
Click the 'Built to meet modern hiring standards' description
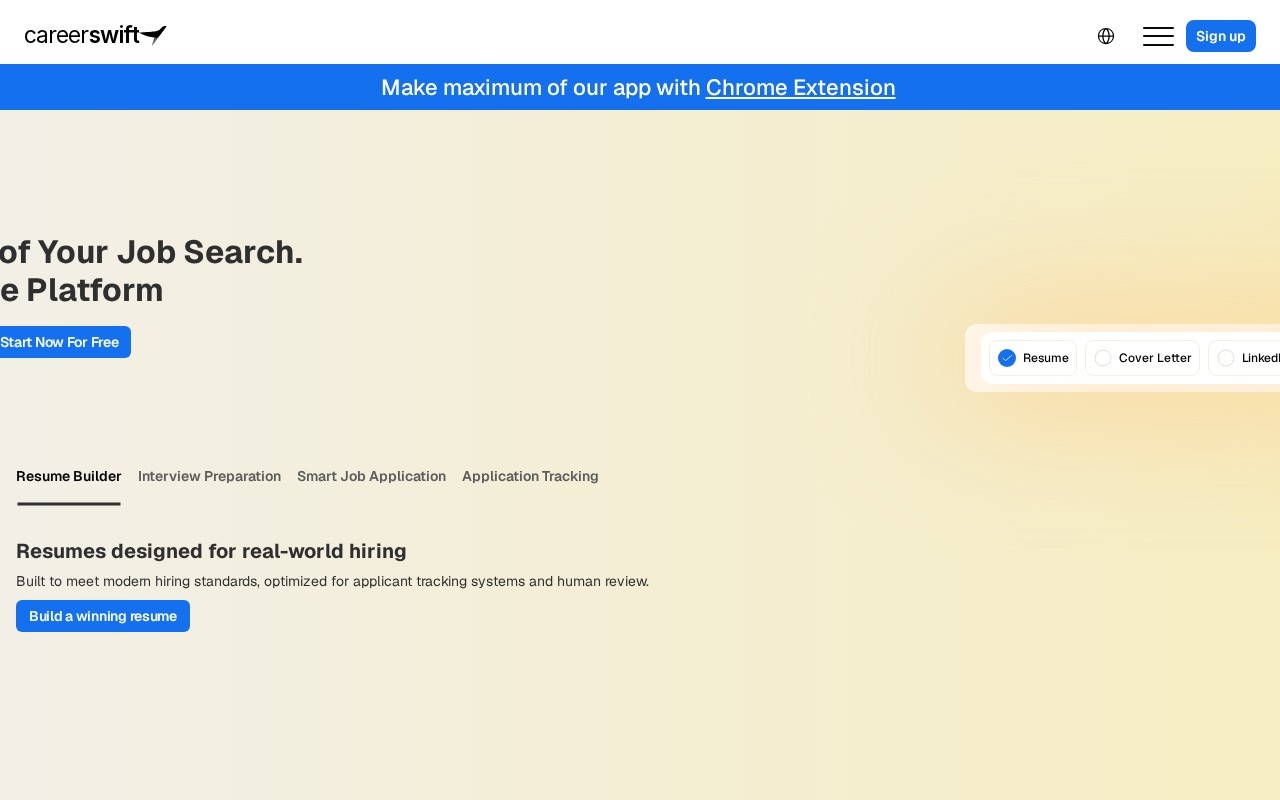[332, 581]
